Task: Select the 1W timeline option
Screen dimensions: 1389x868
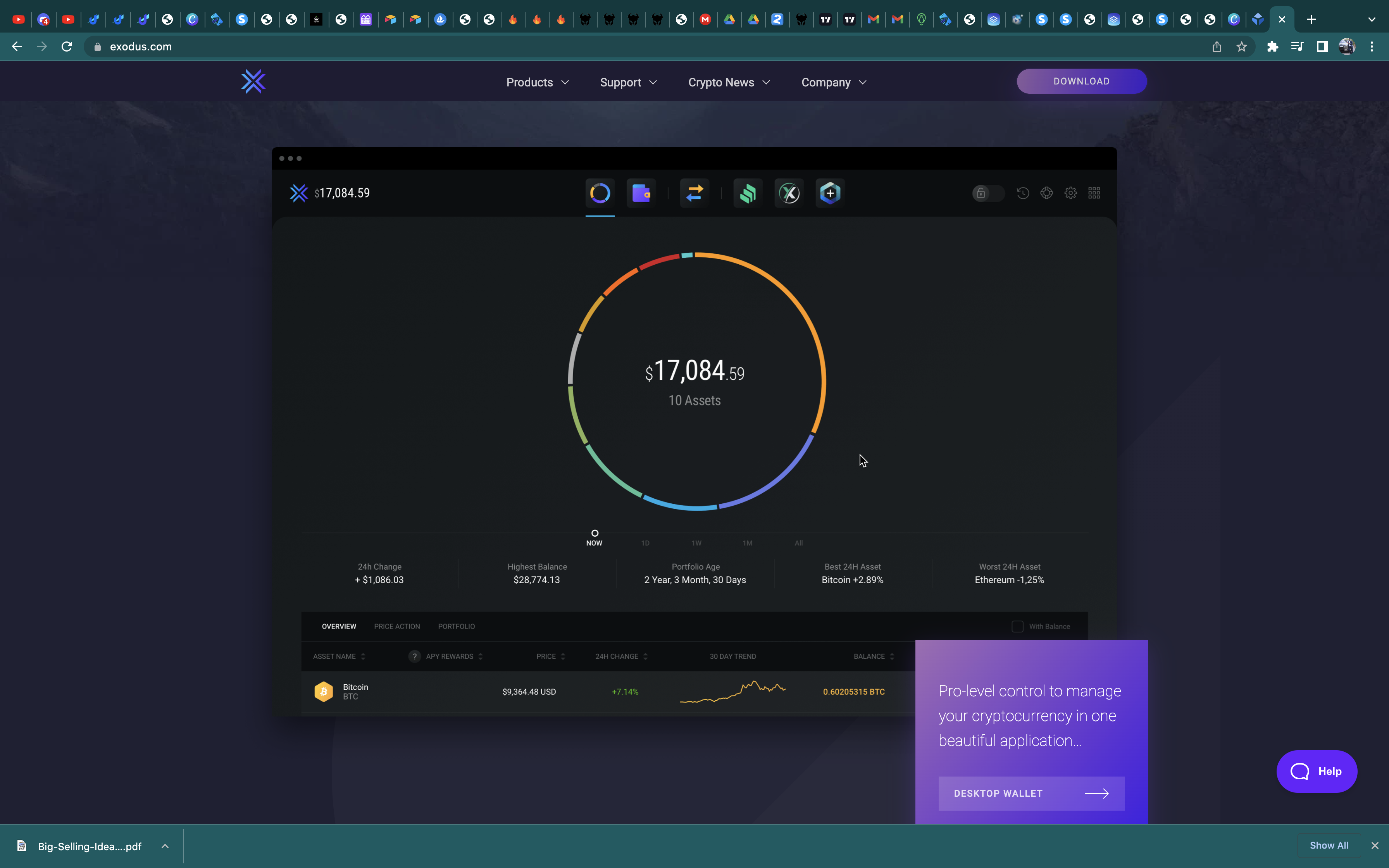Action: click(696, 542)
